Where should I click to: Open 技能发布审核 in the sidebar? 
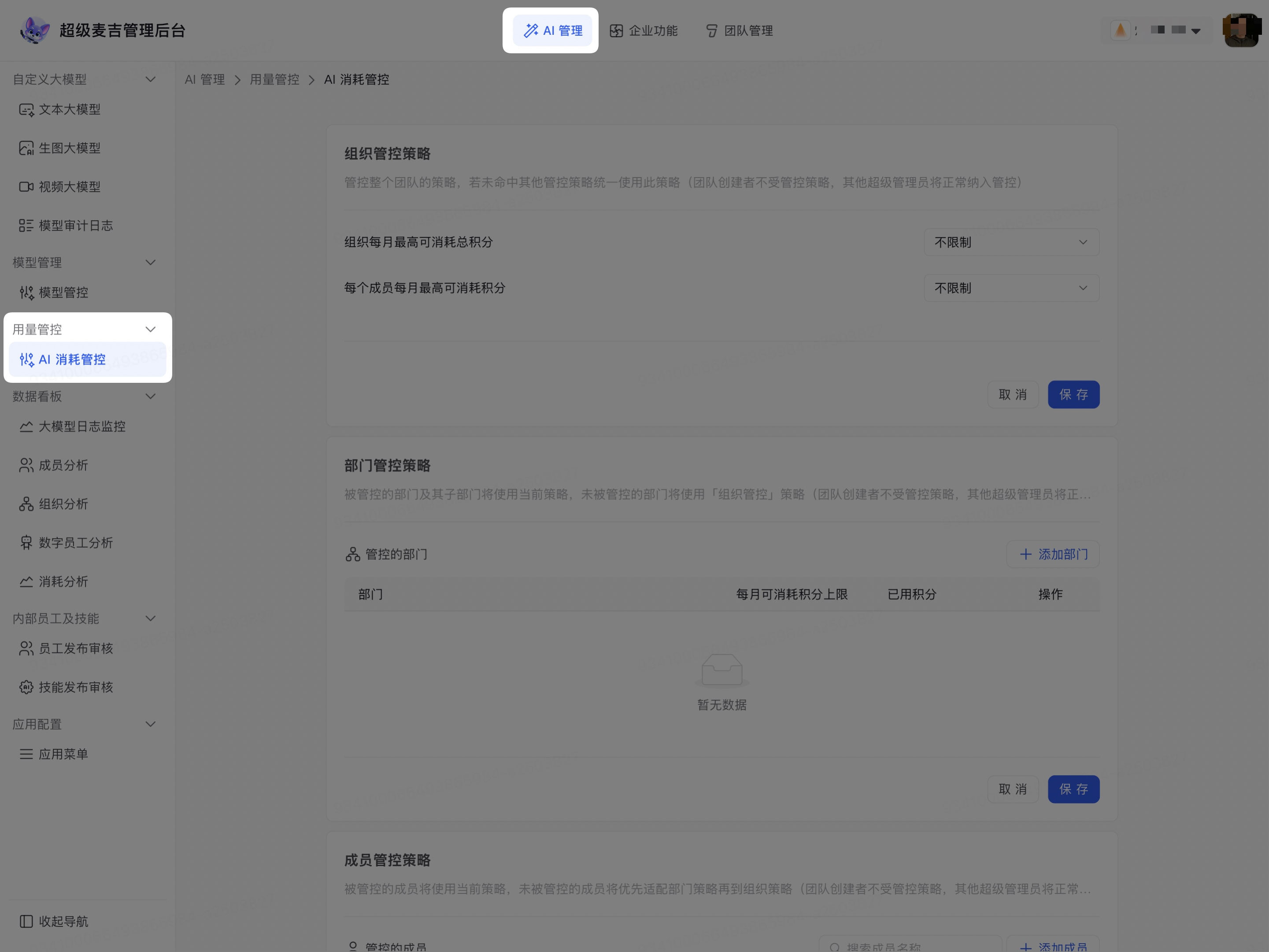(x=87, y=687)
